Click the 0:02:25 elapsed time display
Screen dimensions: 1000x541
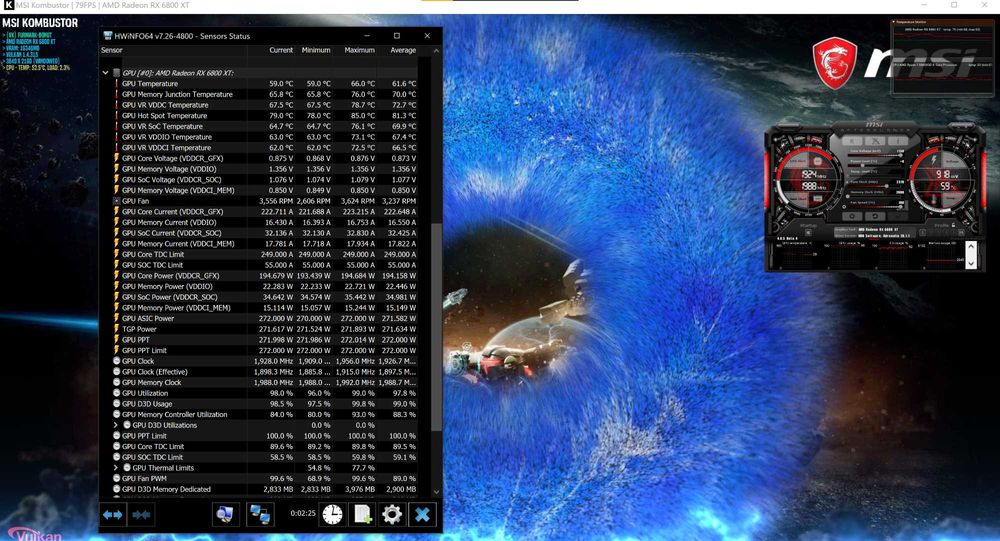[x=303, y=513]
